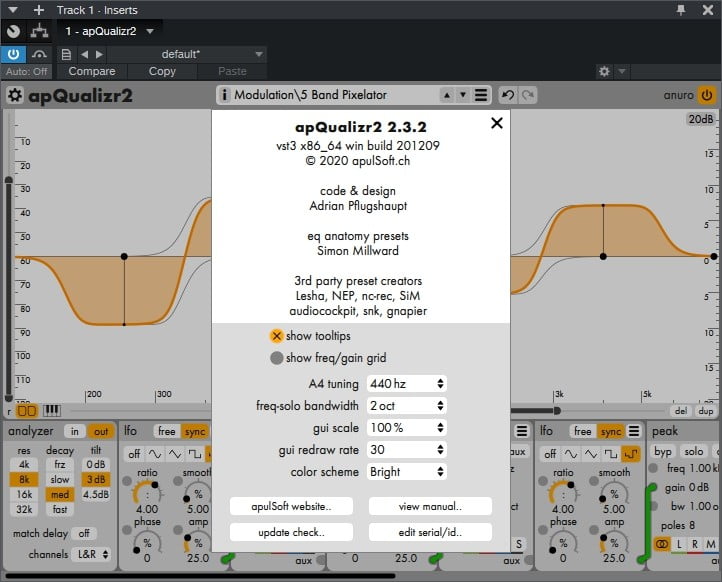
Task: Select 4.5dB analyzer tilt
Action: click(96, 495)
